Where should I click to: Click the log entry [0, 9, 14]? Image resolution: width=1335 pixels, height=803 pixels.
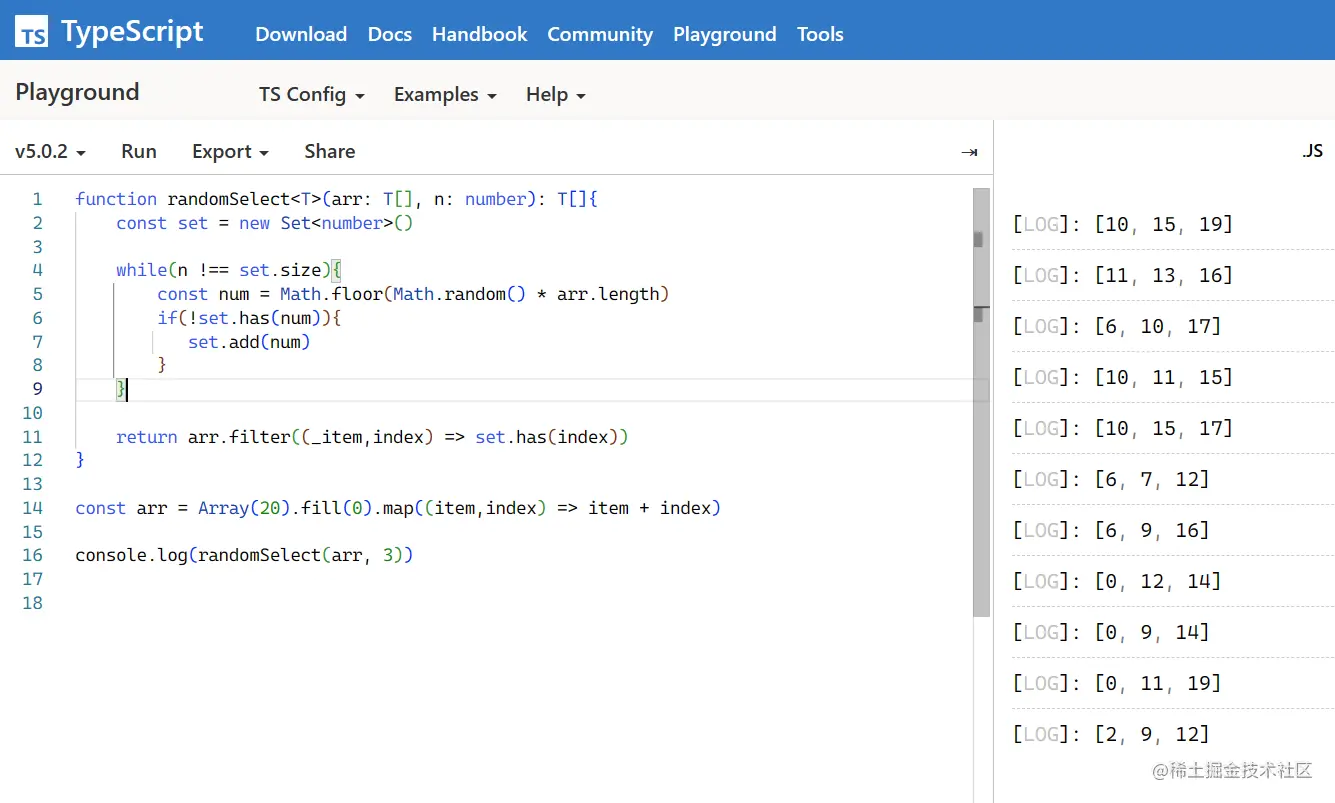tap(1111, 632)
